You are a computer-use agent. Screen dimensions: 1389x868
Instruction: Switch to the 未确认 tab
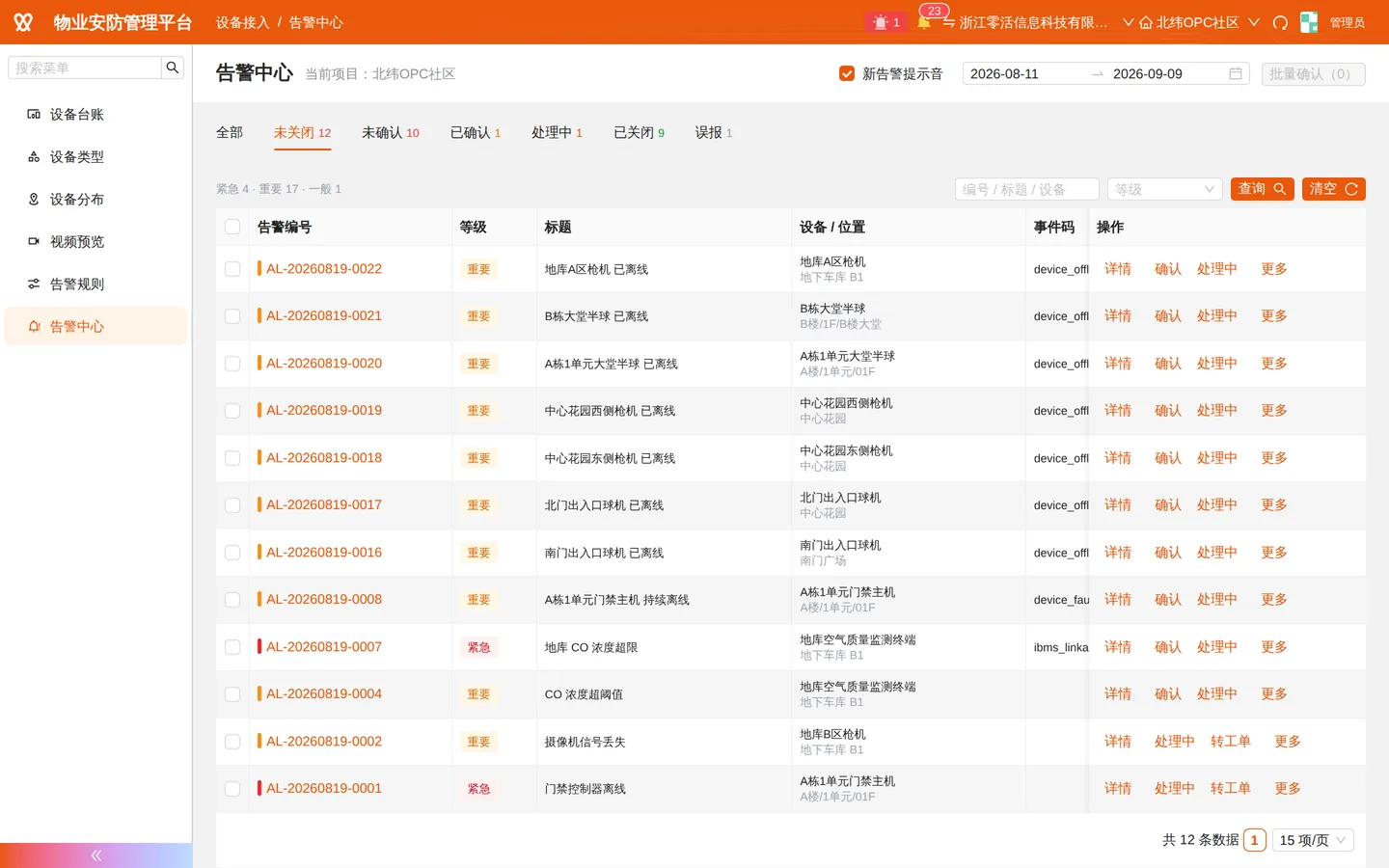[x=391, y=132]
